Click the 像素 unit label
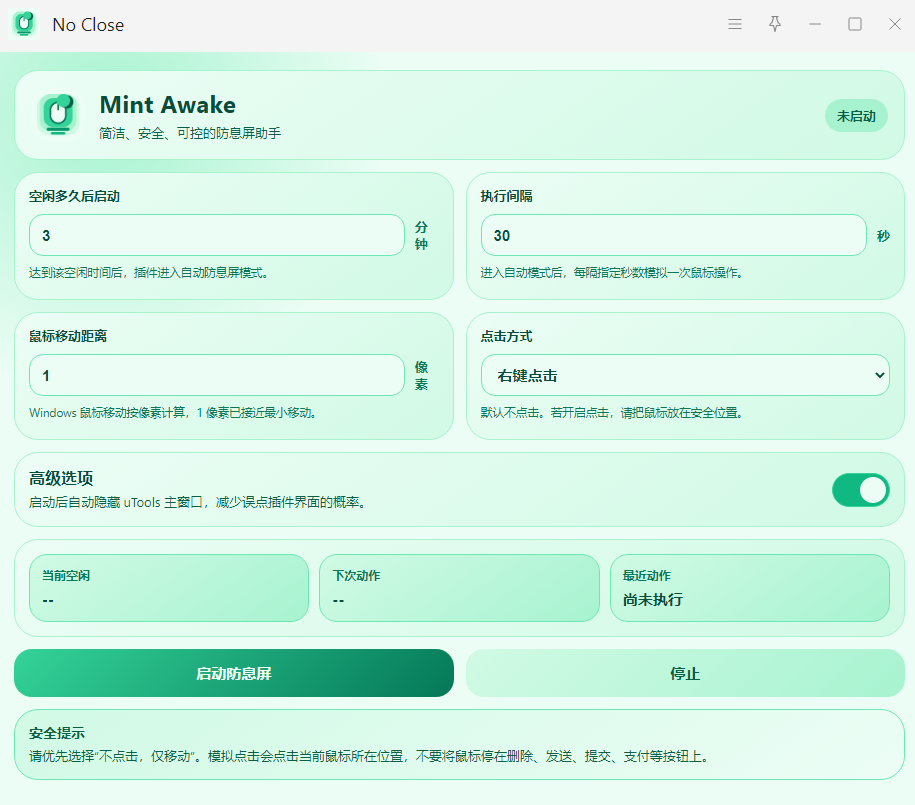This screenshot has width=915, height=805. (x=421, y=375)
